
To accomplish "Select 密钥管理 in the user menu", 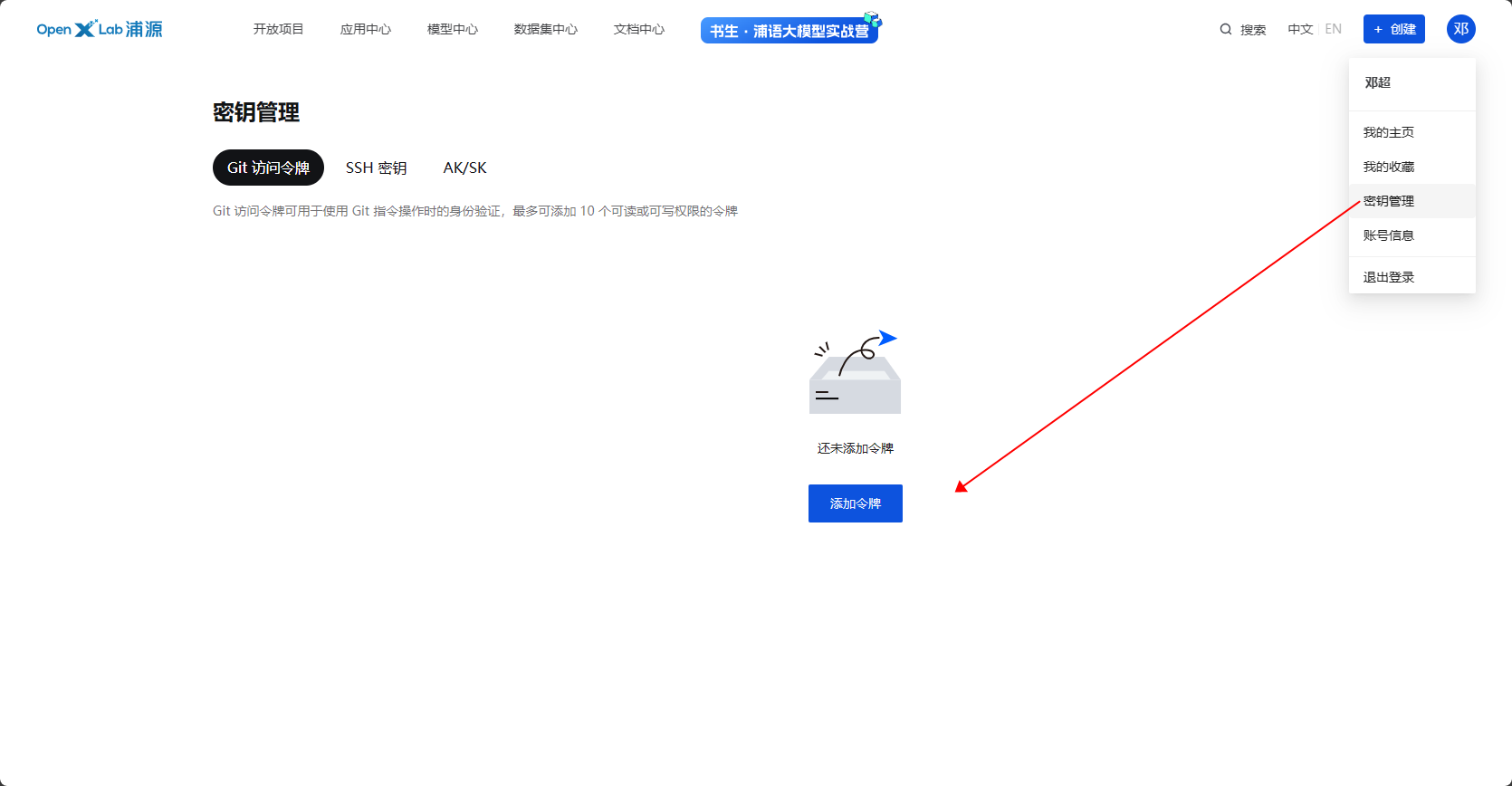I will pos(1412,201).
